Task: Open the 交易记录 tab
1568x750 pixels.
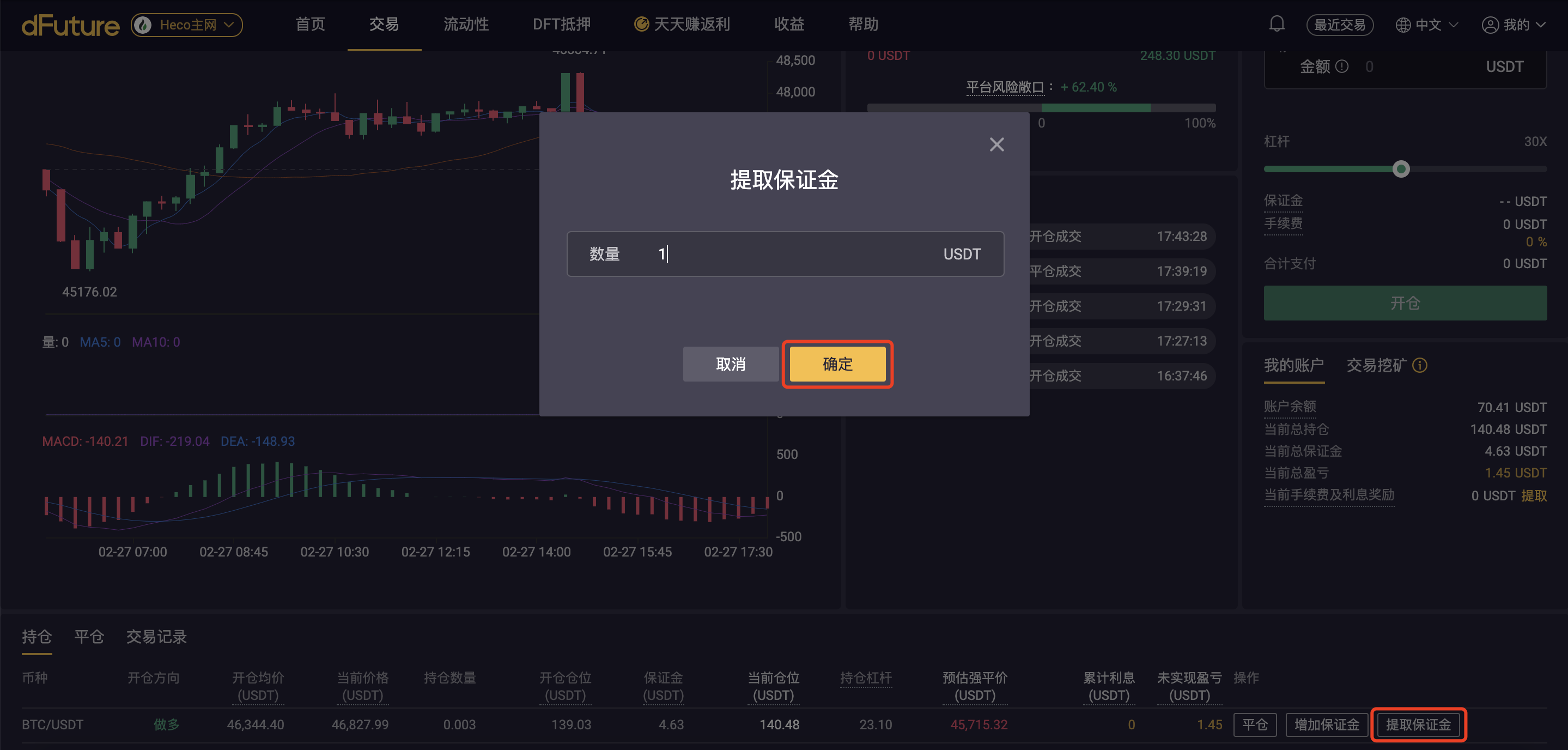Action: (x=156, y=637)
